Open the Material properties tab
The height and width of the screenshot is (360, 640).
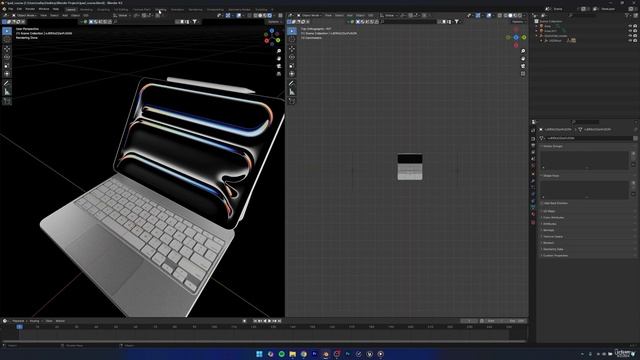(533, 215)
